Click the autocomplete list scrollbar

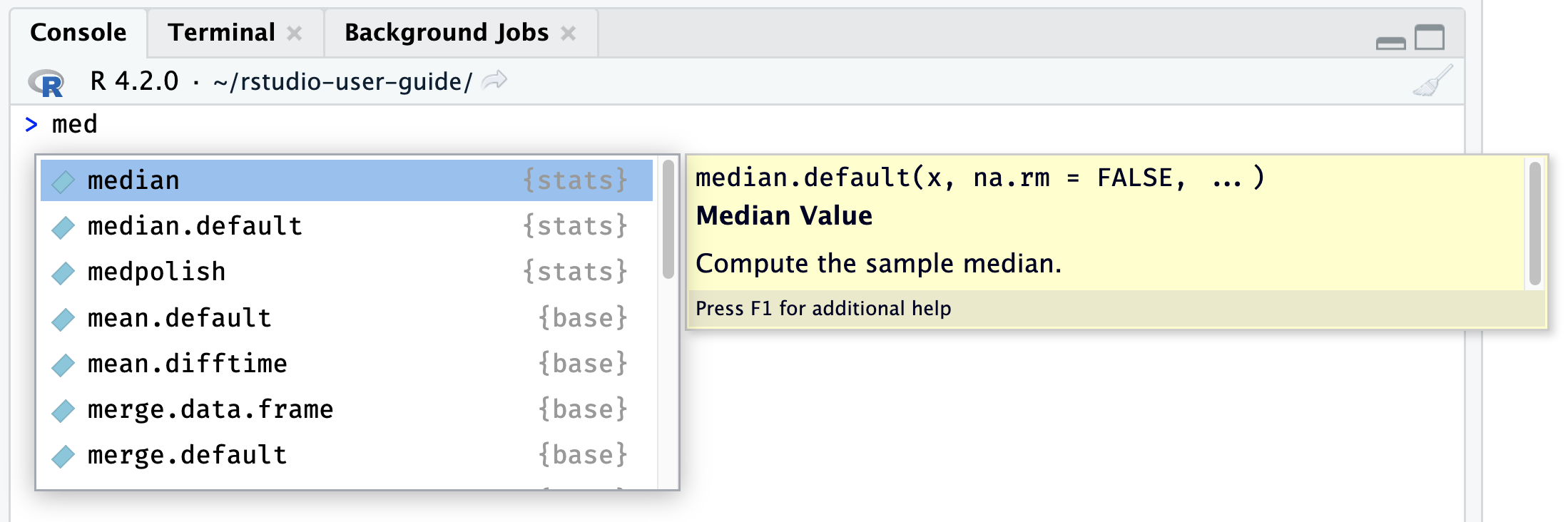668,220
